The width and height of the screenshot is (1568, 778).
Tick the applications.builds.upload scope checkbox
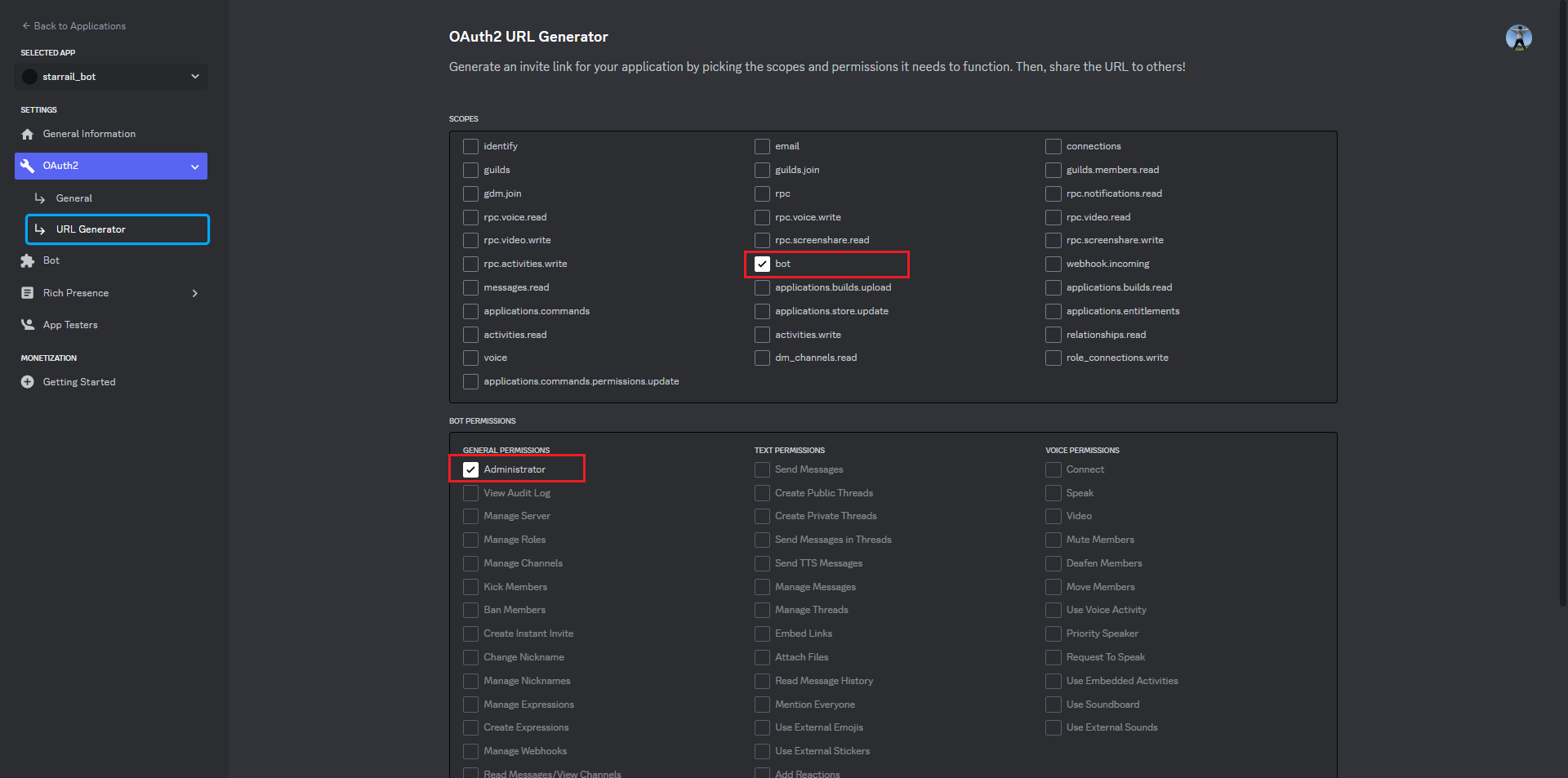[762, 287]
